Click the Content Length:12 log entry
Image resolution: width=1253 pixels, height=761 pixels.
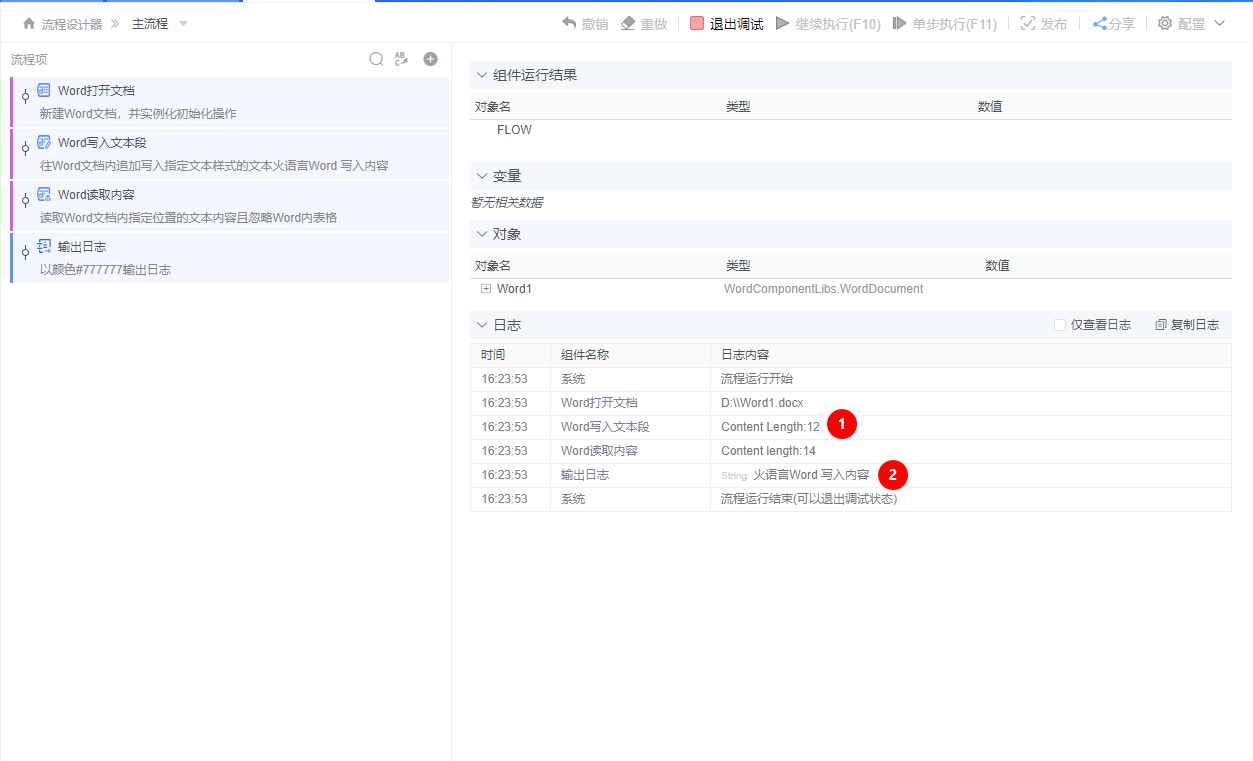[770, 427]
